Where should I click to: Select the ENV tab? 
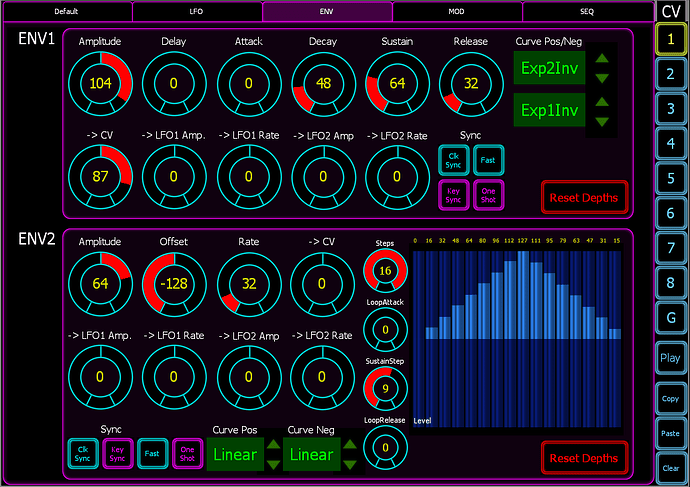click(327, 11)
